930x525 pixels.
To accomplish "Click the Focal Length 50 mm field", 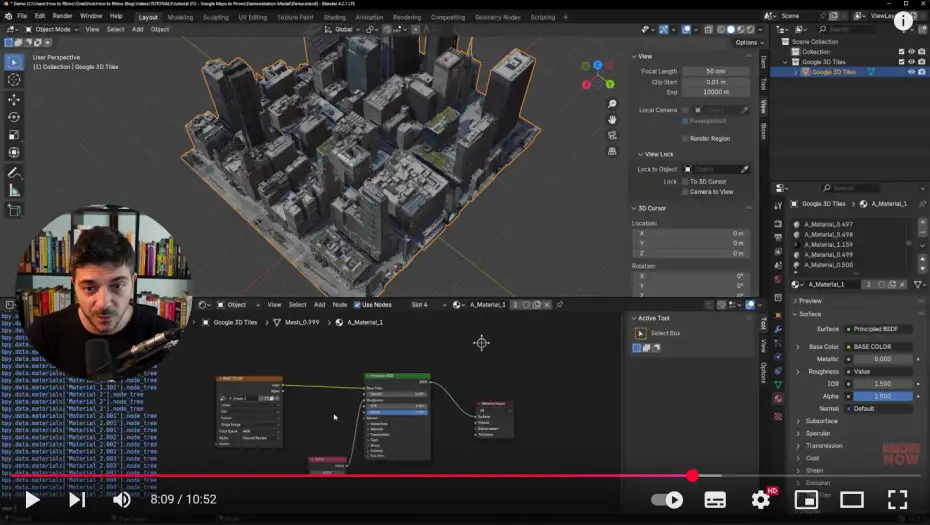I will click(x=714, y=71).
